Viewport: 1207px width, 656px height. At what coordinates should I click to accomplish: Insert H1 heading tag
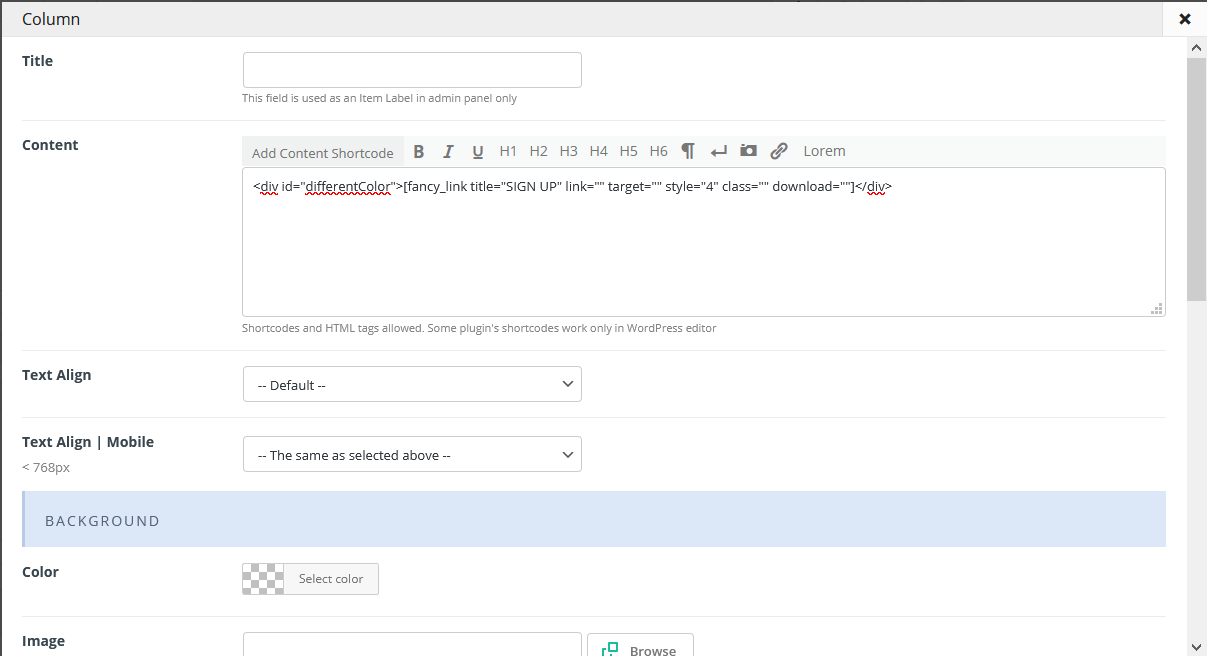point(508,151)
